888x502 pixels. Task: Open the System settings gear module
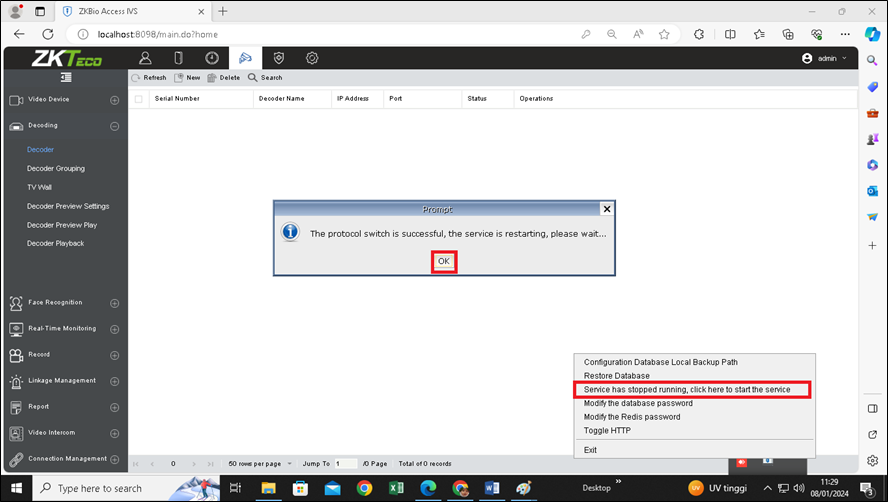312,58
